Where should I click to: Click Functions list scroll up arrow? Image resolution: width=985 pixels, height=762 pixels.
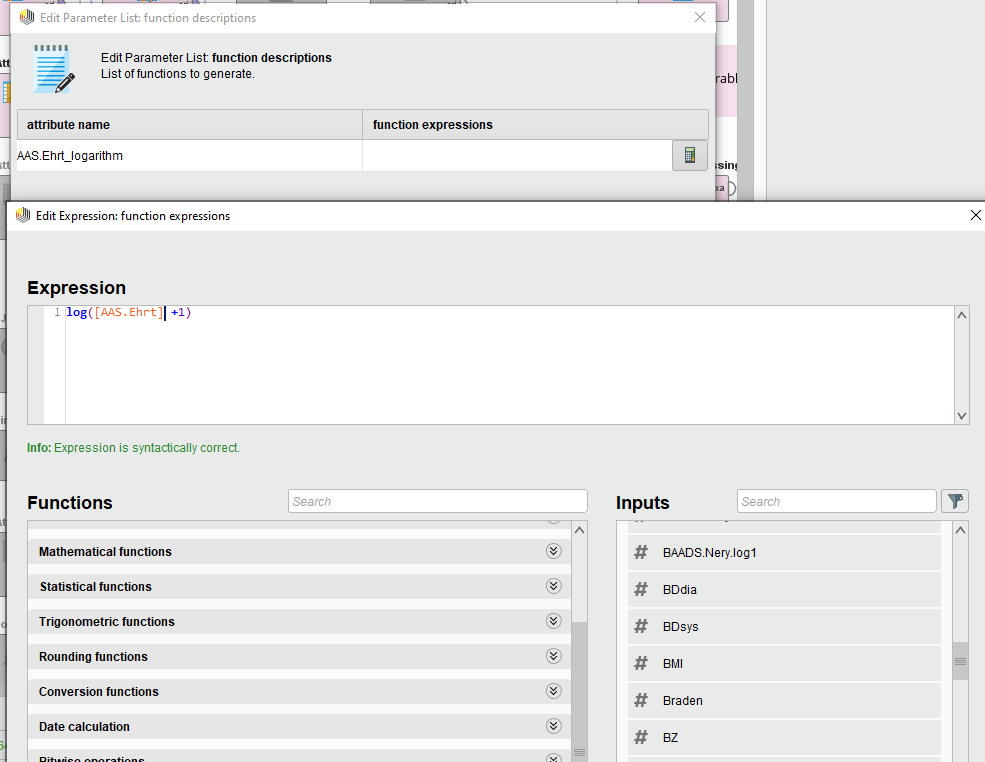tap(579, 530)
